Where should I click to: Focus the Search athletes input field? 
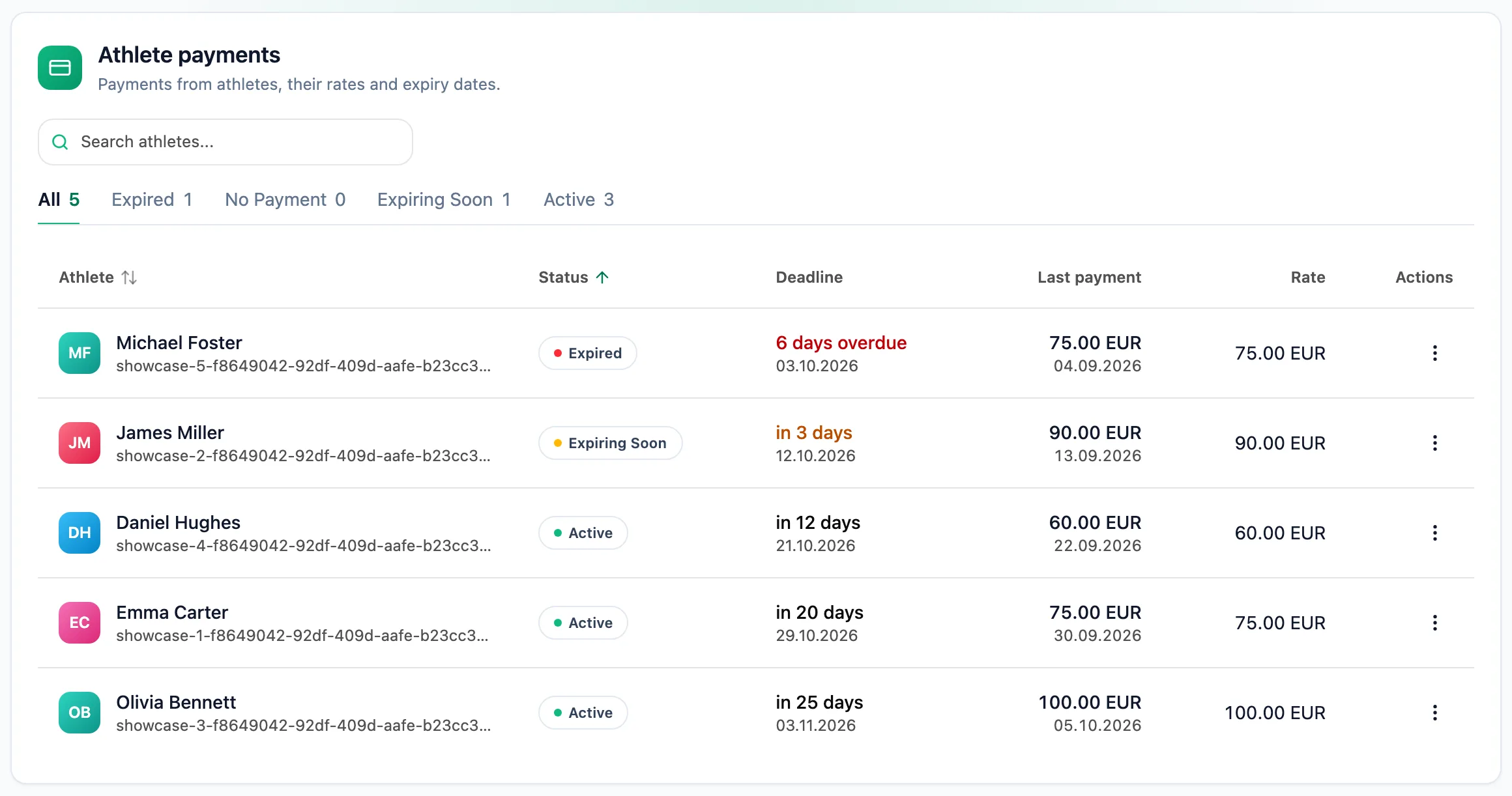pyautogui.click(x=225, y=142)
